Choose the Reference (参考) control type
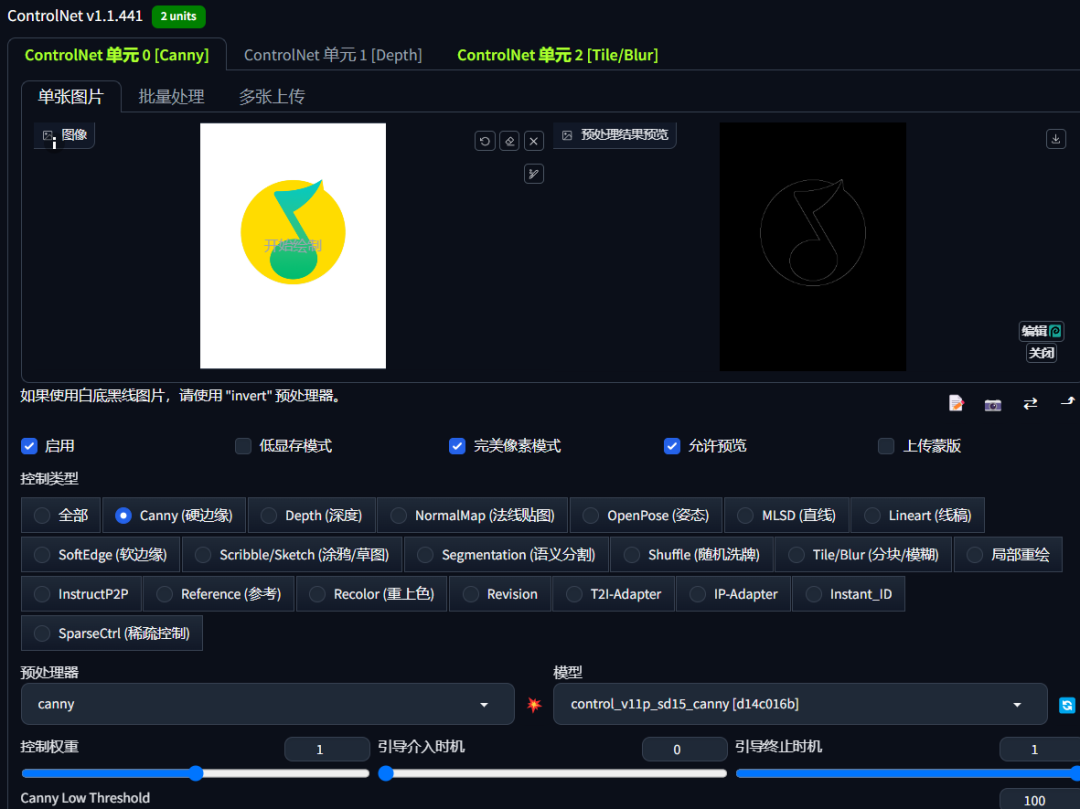The height and width of the screenshot is (809, 1080). click(x=219, y=593)
